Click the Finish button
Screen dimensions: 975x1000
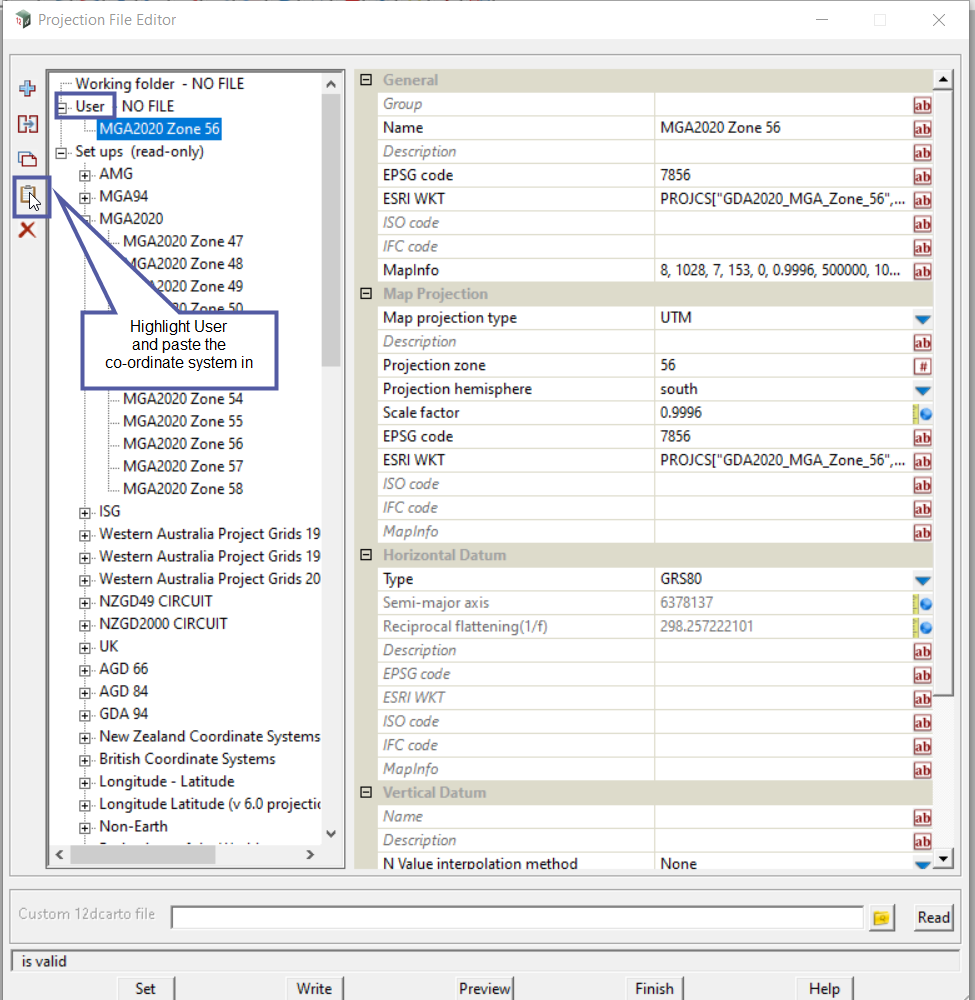(x=654, y=988)
